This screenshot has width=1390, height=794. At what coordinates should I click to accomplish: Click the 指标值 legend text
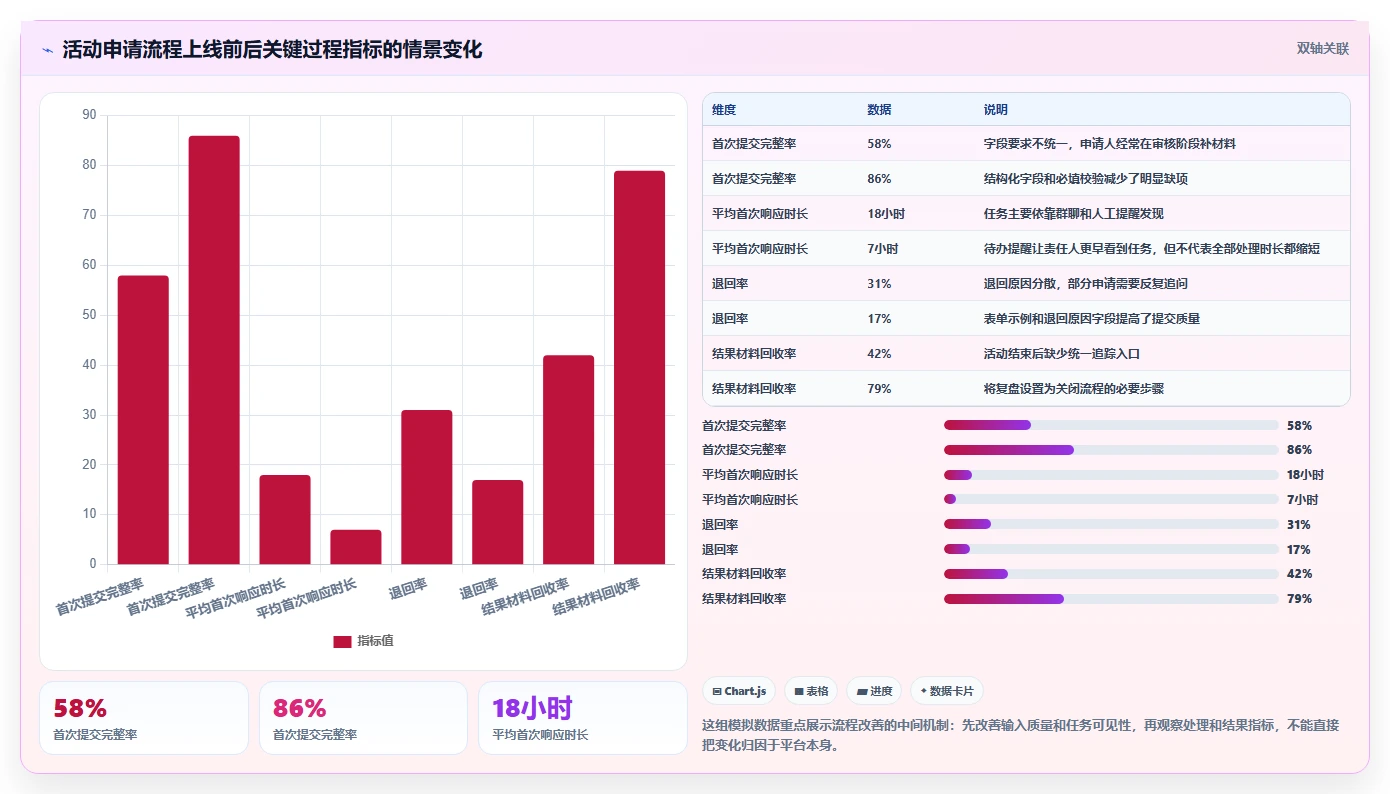tap(376, 641)
